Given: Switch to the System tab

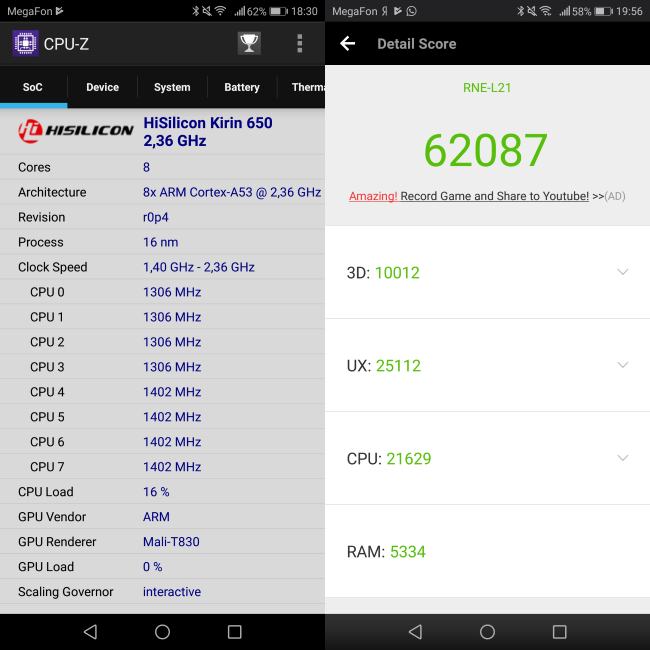Looking at the screenshot, I should click(x=172, y=87).
